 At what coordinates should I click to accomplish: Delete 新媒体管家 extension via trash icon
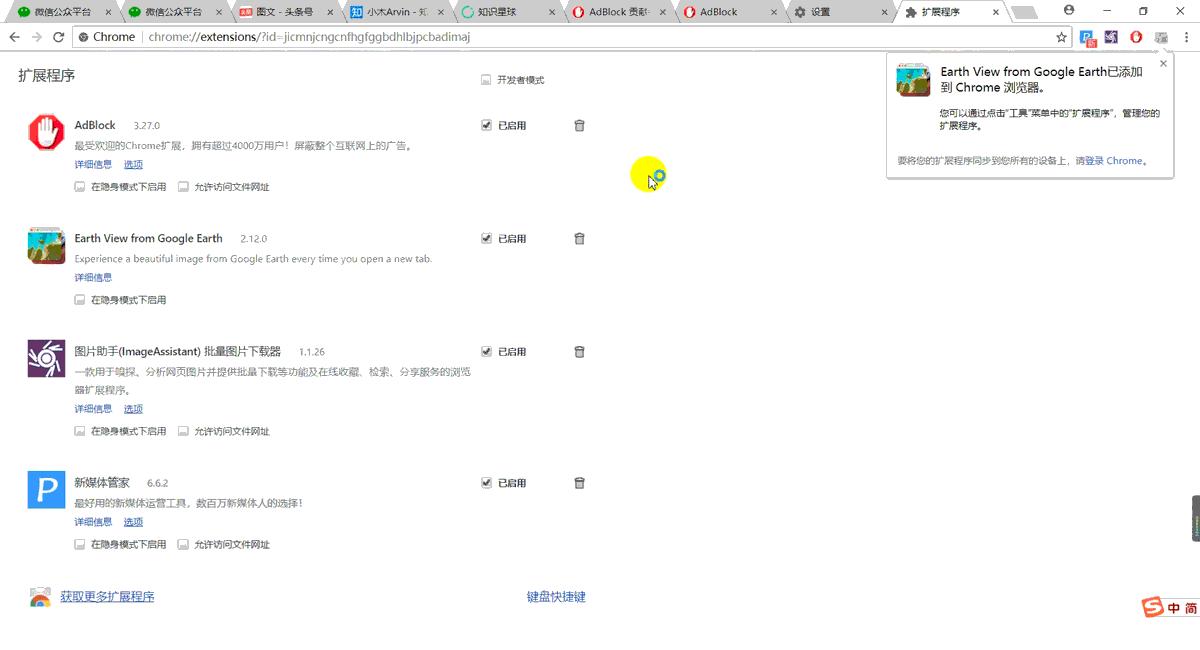[579, 483]
